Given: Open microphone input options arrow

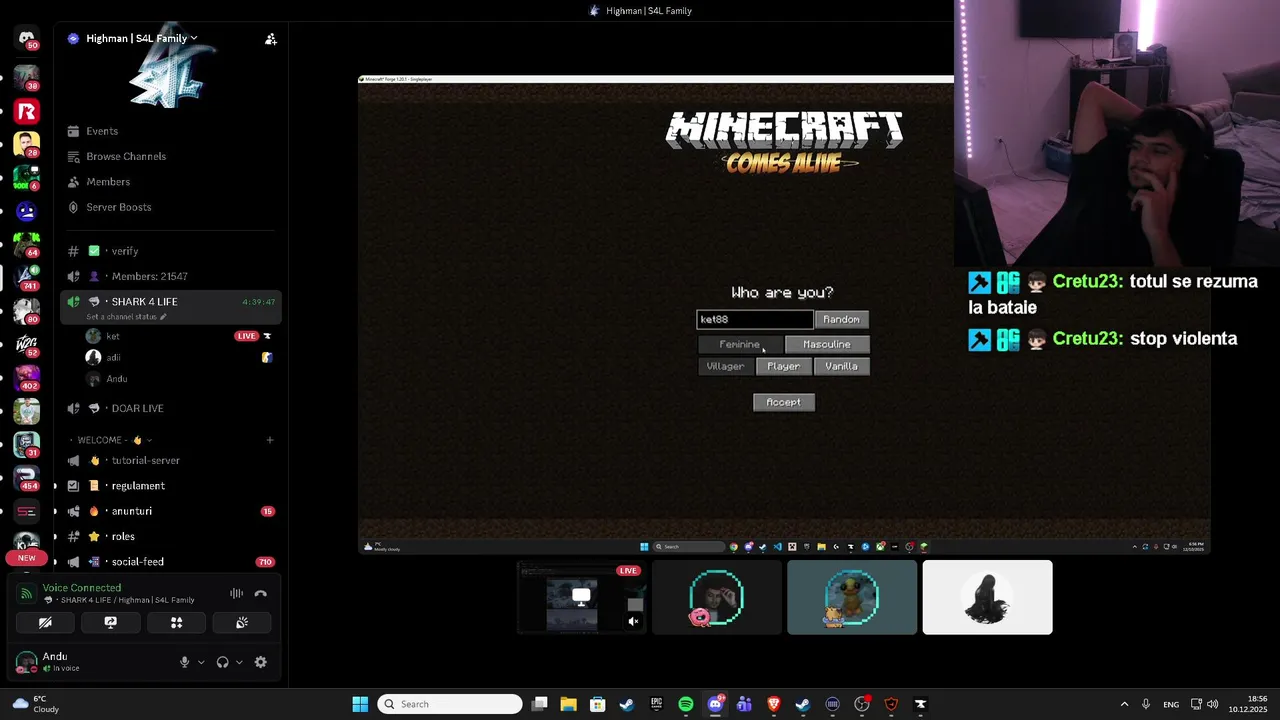Looking at the screenshot, I should point(201,662).
